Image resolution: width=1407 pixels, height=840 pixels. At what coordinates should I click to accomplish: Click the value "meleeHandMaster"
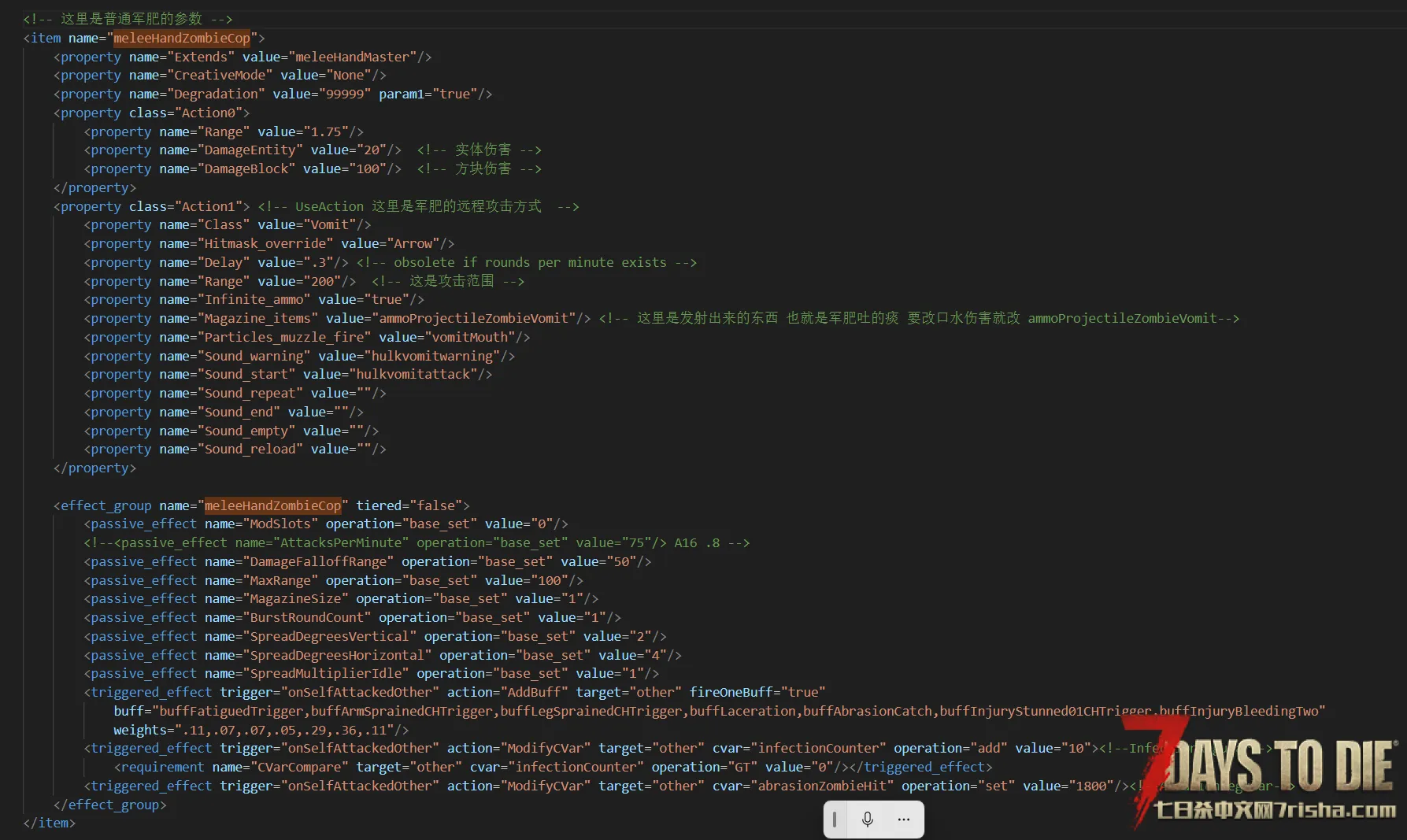[x=352, y=57]
